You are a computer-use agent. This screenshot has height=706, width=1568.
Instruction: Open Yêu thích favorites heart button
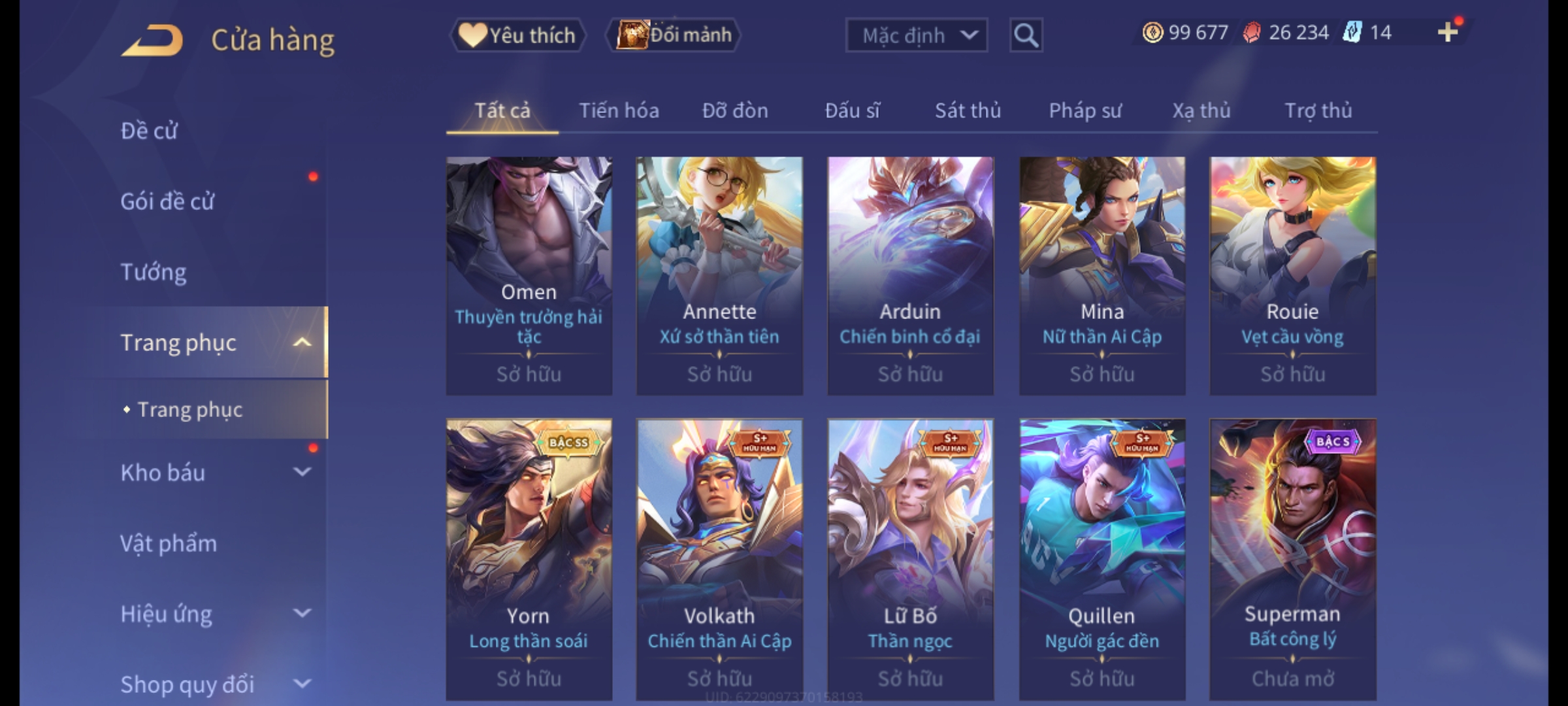pos(517,35)
